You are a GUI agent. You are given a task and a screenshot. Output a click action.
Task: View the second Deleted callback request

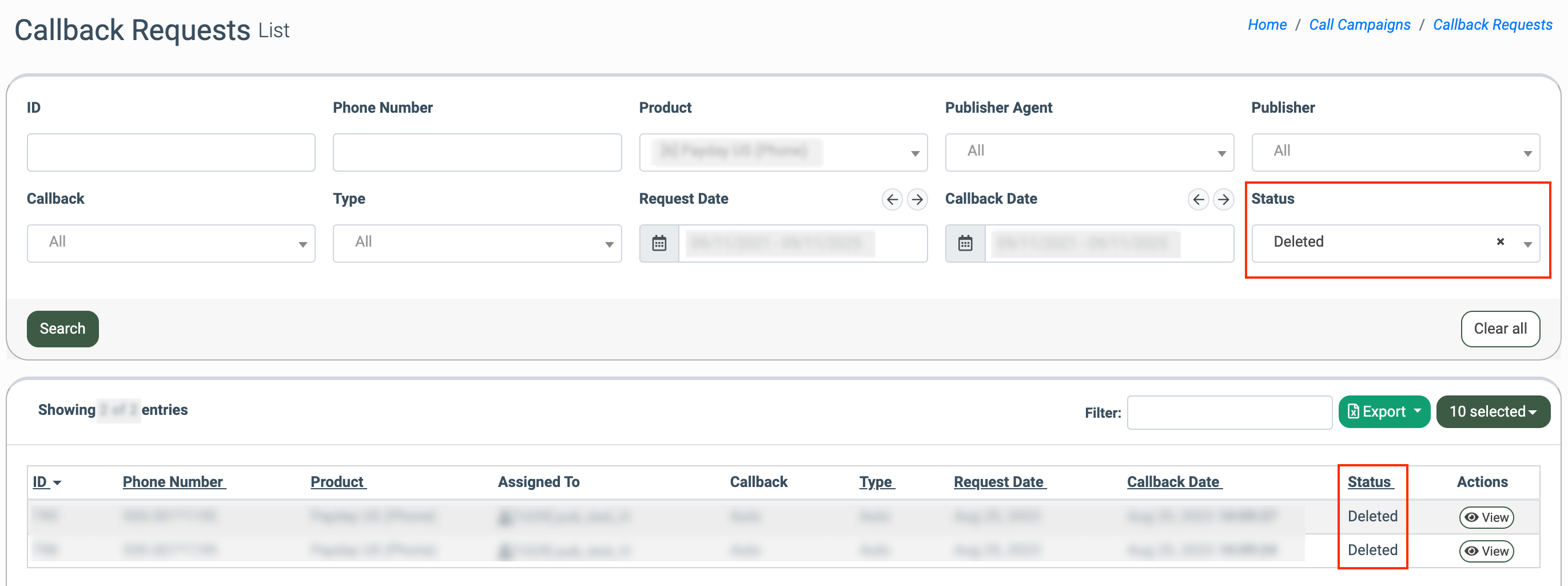pos(1486,551)
